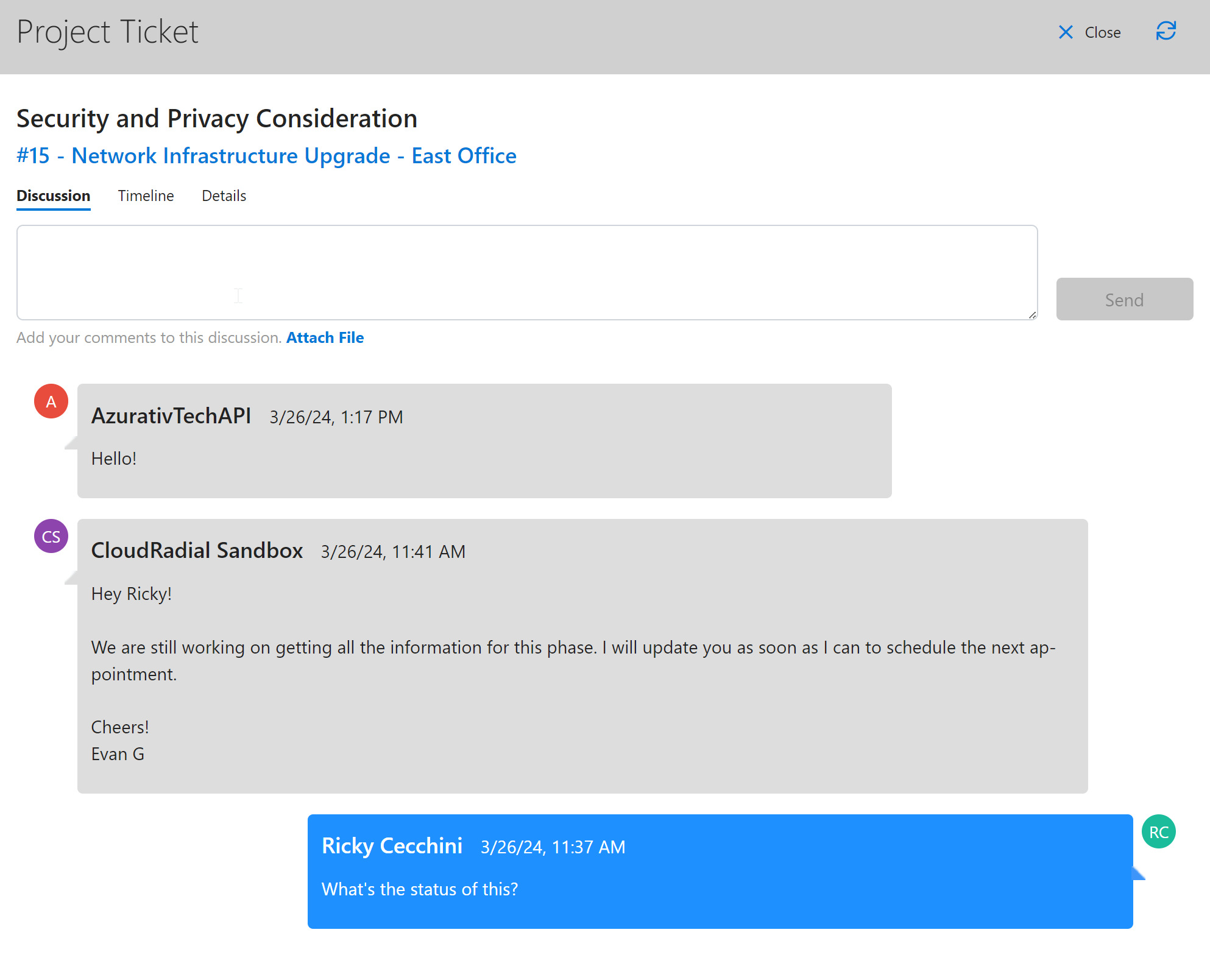Click the comment box resize grip

(x=1032, y=316)
